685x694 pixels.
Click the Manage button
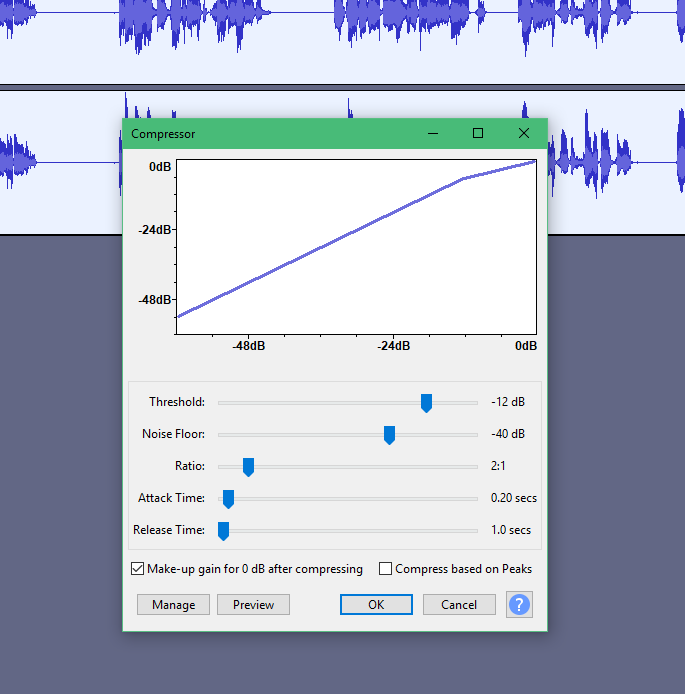(173, 605)
